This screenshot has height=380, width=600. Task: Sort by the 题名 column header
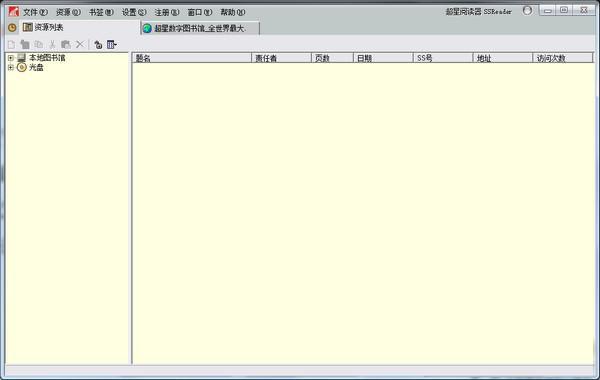[192, 58]
